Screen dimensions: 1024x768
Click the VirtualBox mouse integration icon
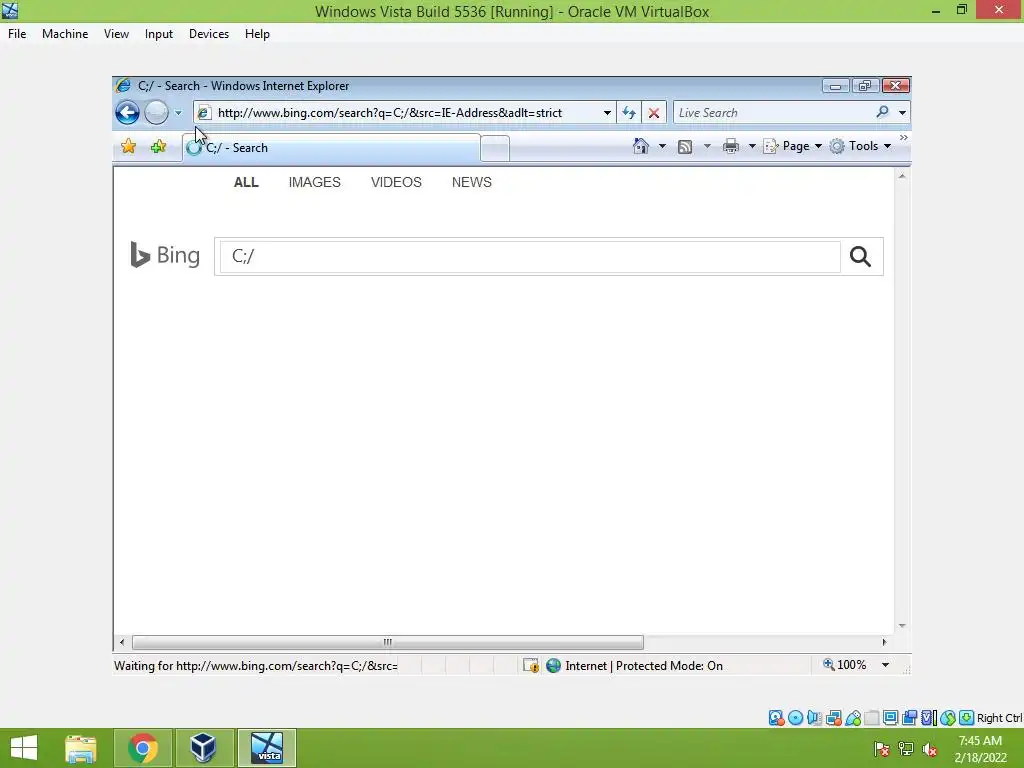[x=948, y=718]
